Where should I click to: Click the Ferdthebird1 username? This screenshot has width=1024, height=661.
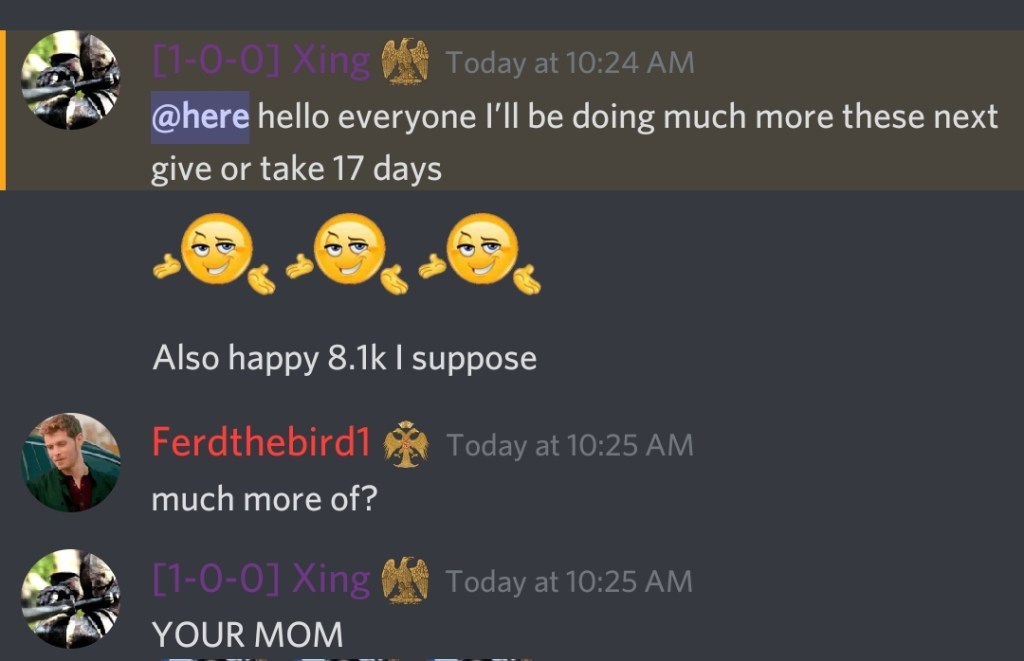(x=261, y=442)
